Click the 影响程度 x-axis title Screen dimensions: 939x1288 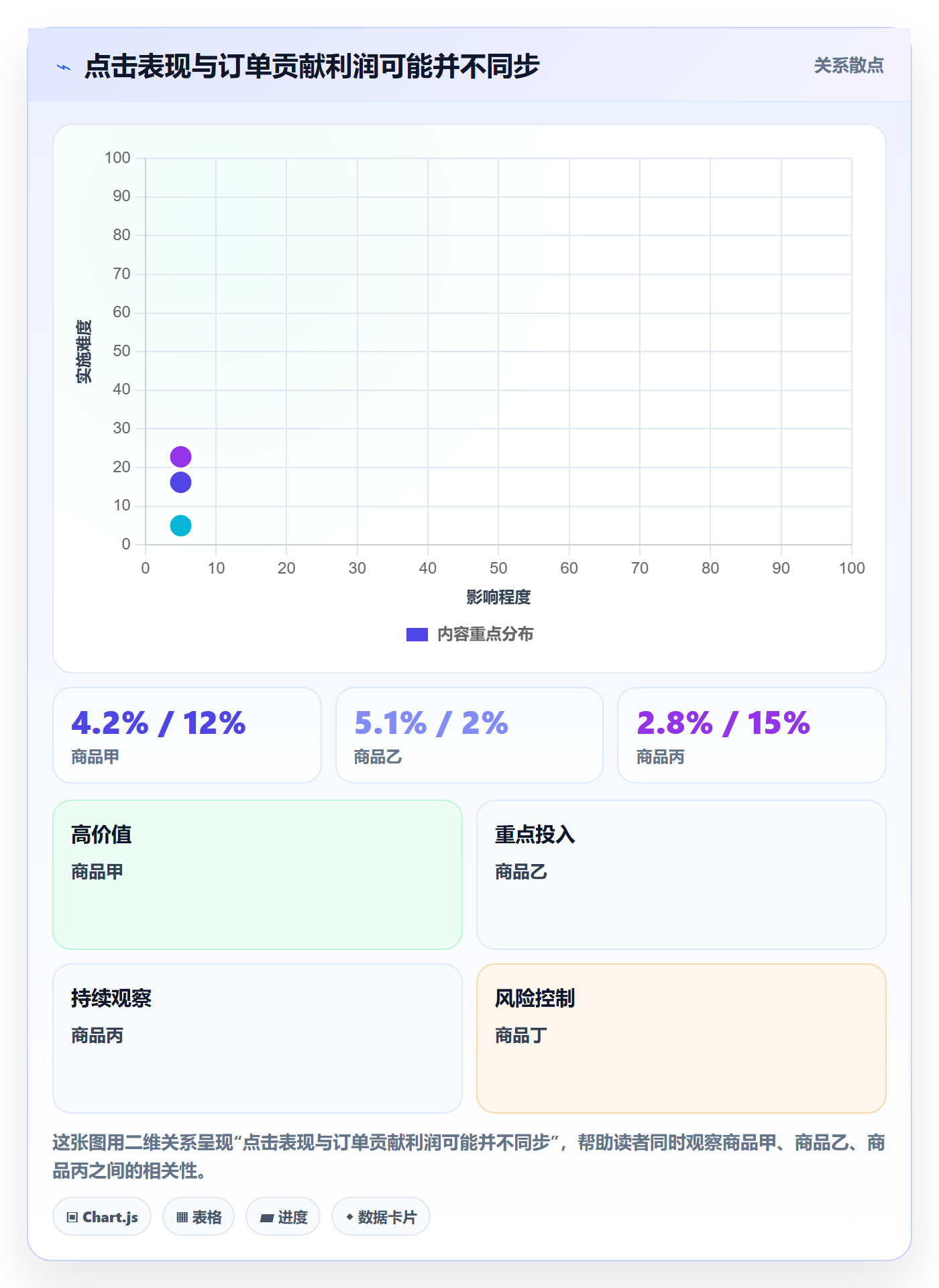click(498, 597)
